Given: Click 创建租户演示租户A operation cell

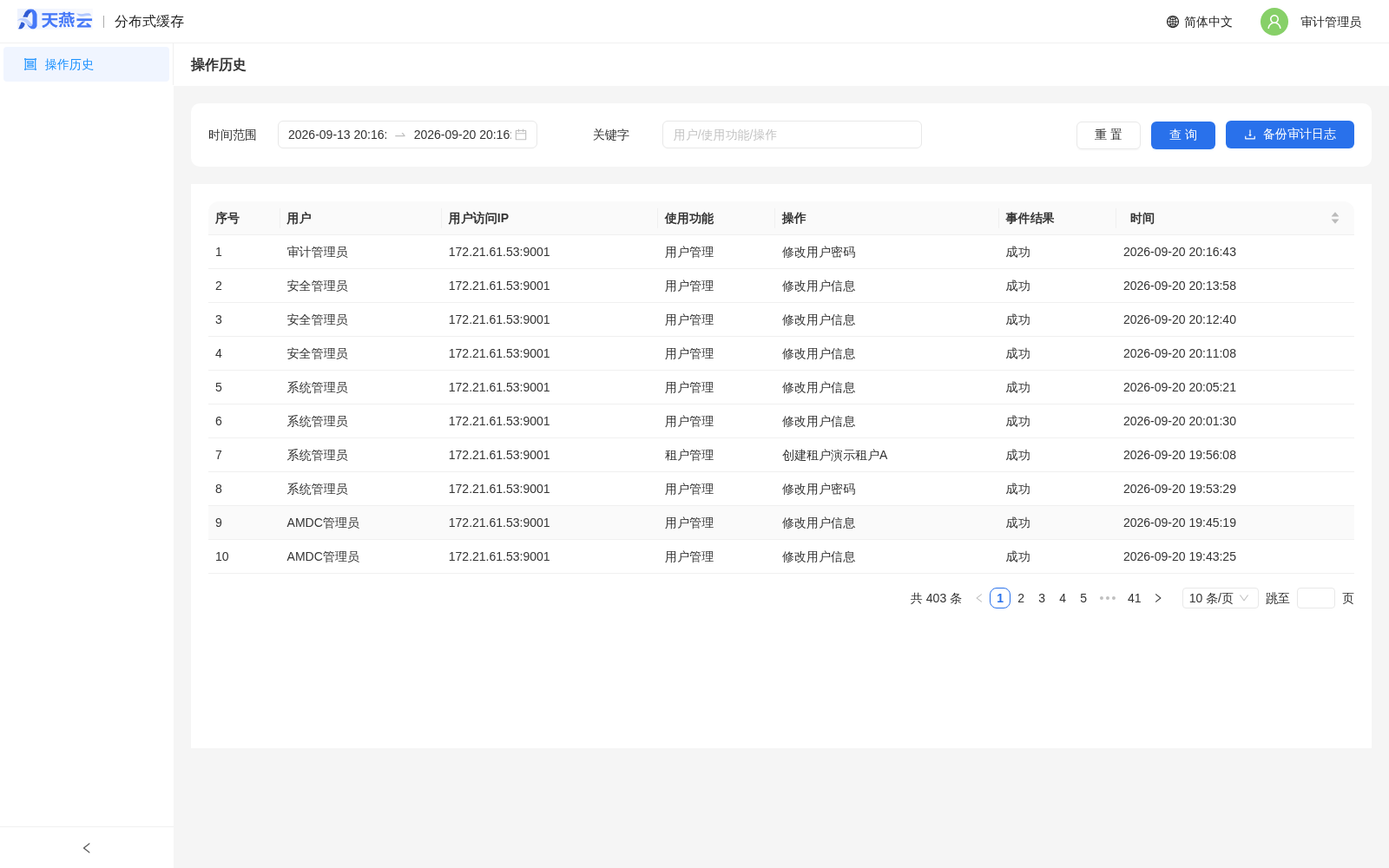Looking at the screenshot, I should (x=834, y=455).
